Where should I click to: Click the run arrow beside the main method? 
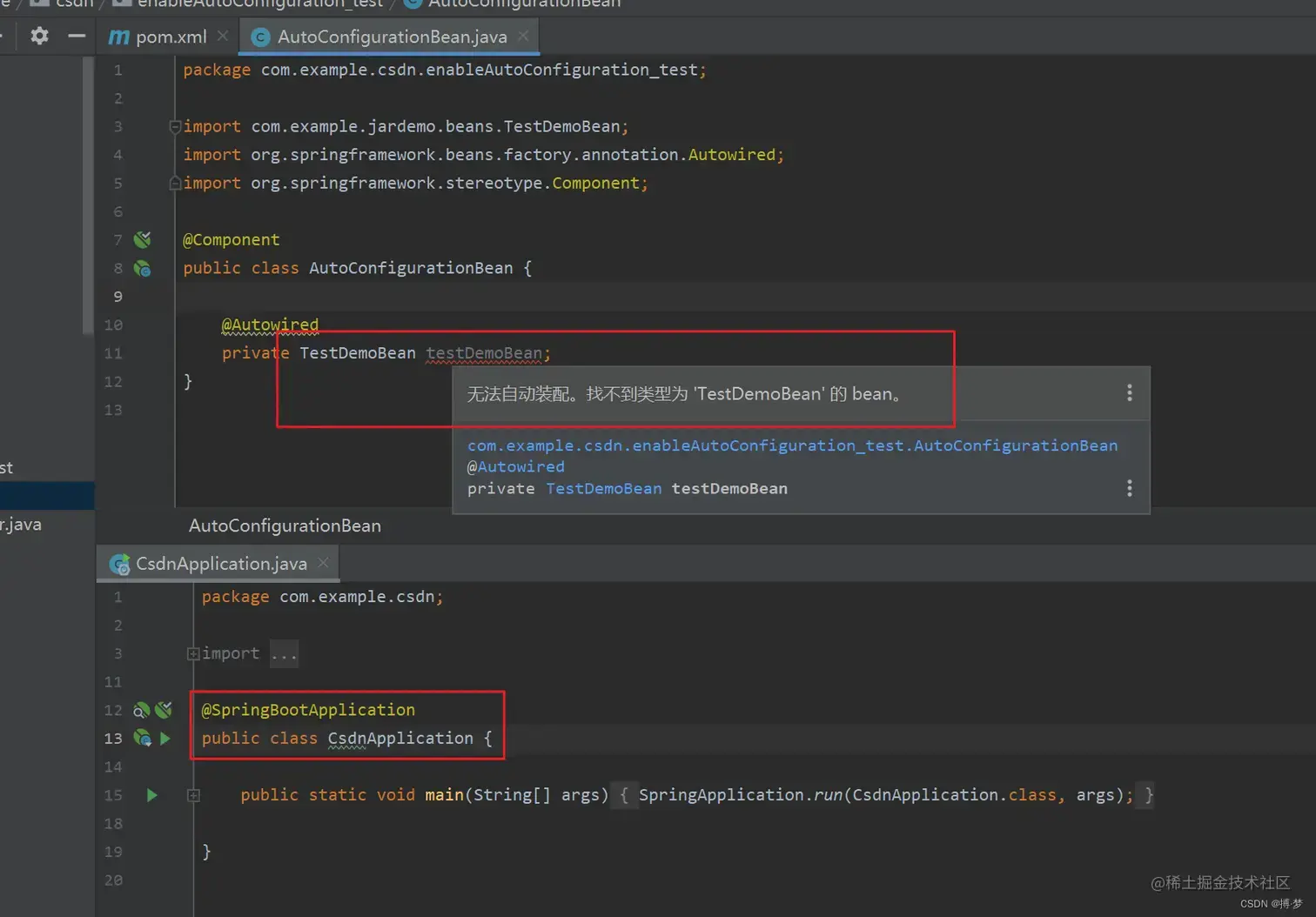151,794
